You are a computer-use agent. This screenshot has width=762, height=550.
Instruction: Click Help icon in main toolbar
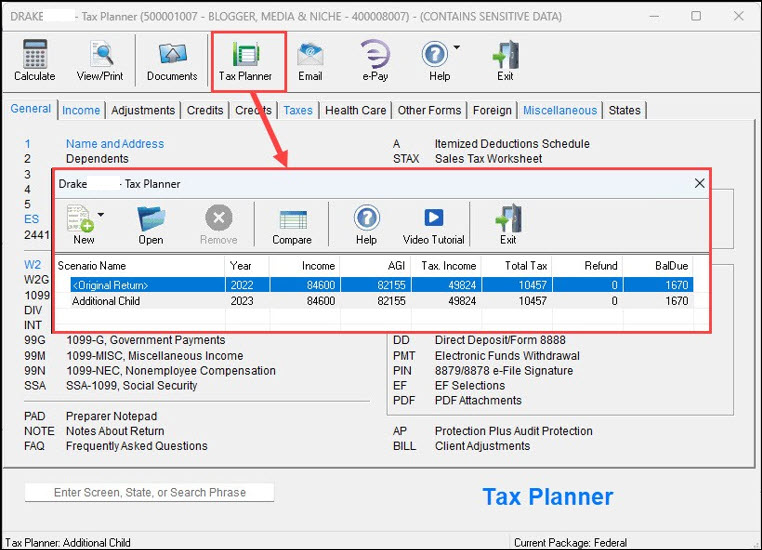435,54
